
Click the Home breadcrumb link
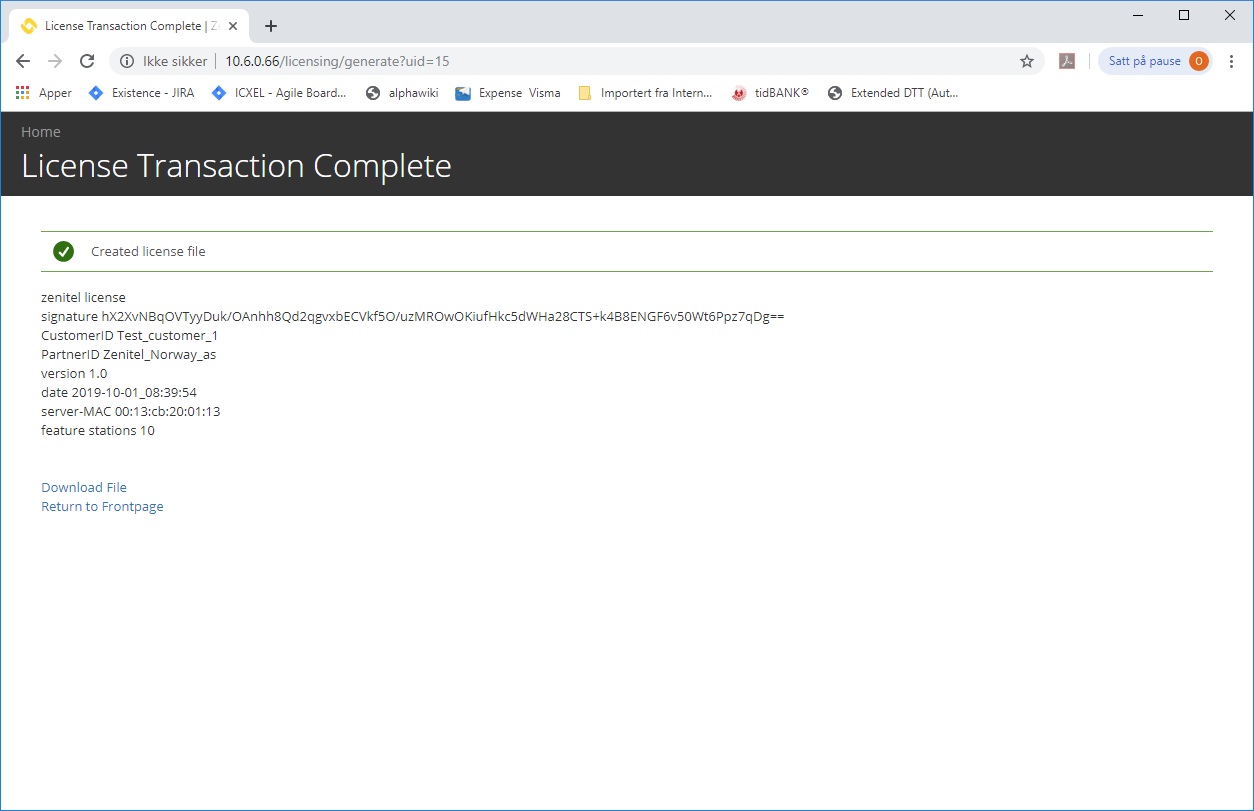pyautogui.click(x=41, y=132)
